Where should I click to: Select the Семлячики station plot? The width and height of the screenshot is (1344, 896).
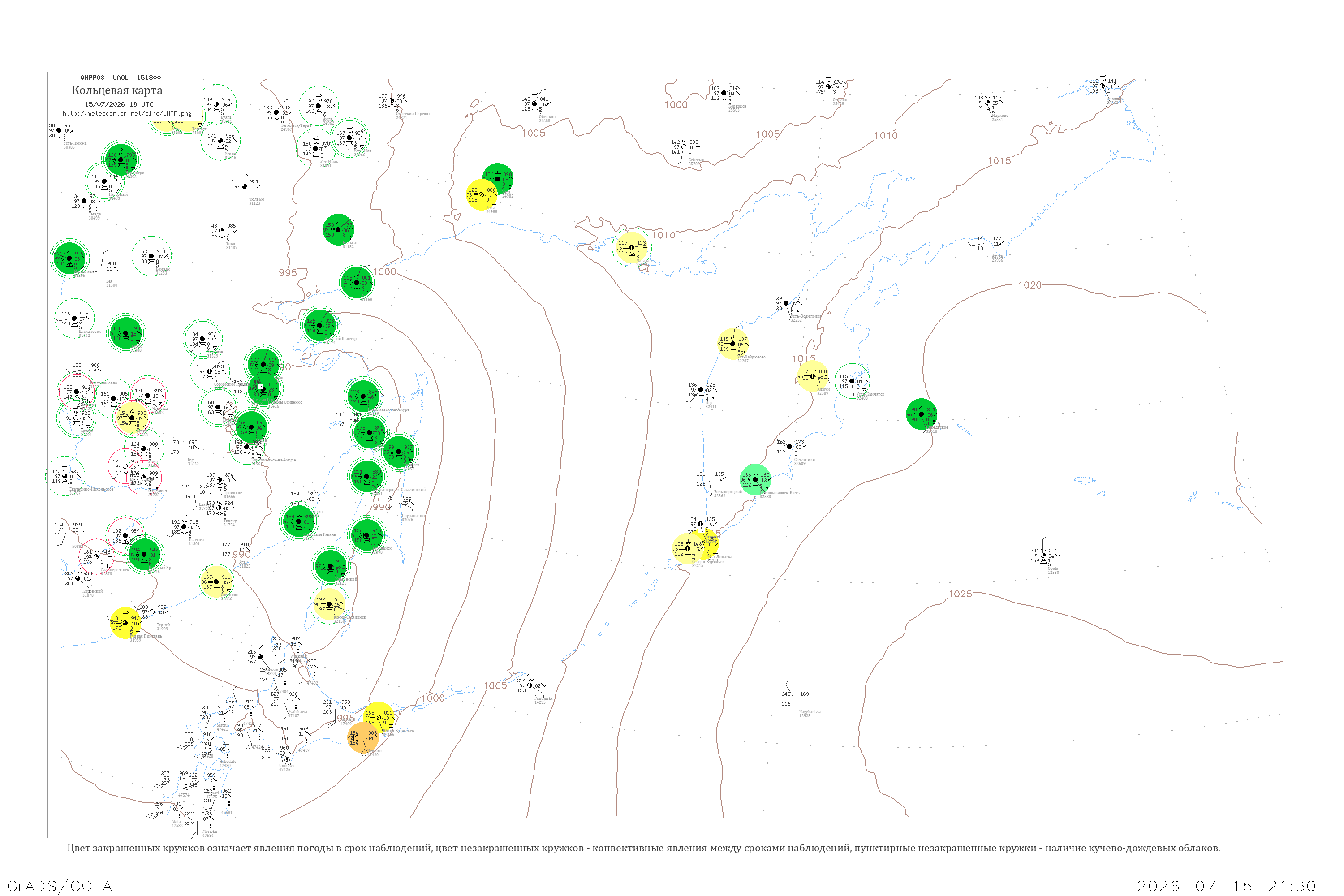790,446
